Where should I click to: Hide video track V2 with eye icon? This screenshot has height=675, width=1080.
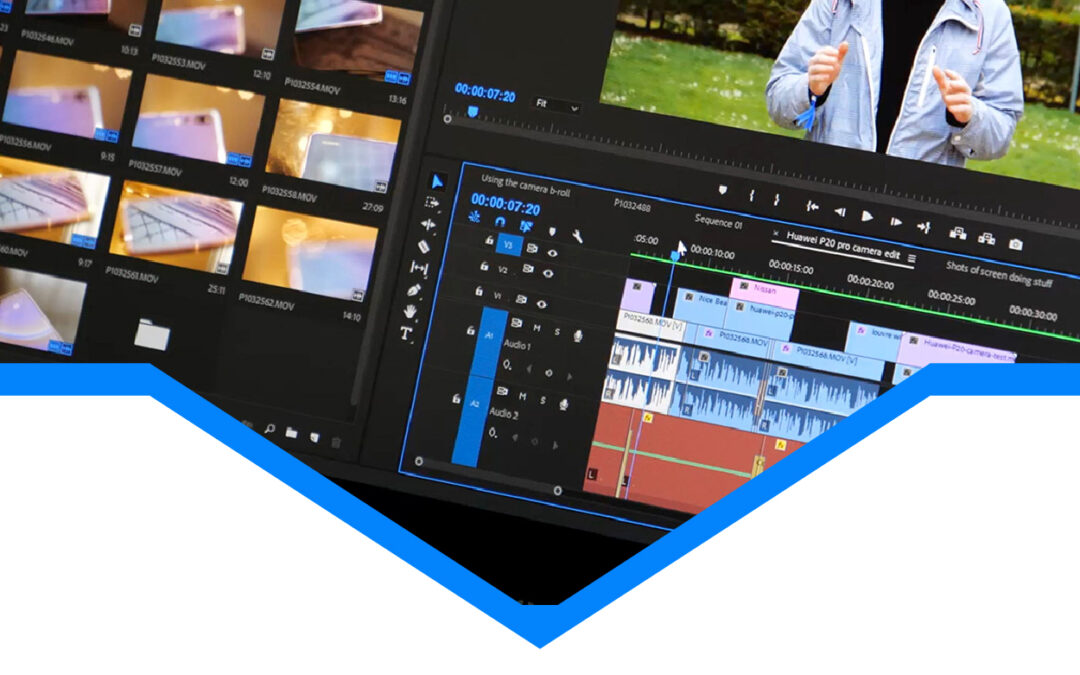click(x=548, y=273)
